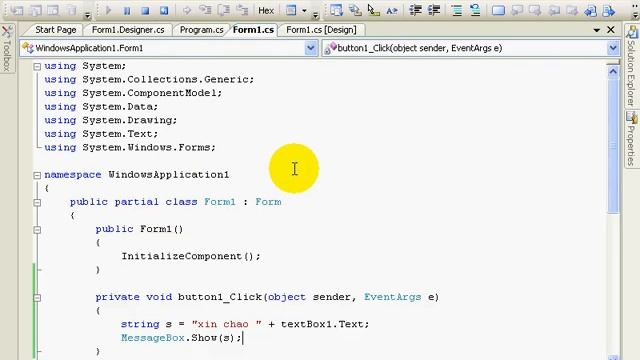
Task: Click the Display Quick Info icon
Action: [x=373, y=10]
